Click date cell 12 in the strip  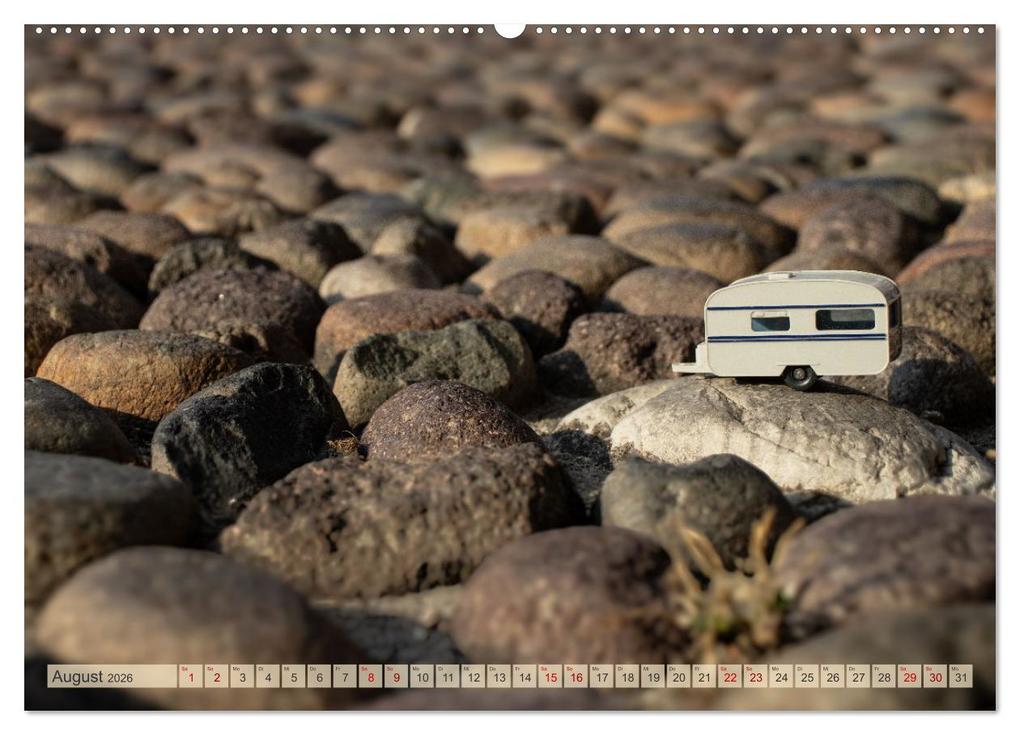coord(473,676)
